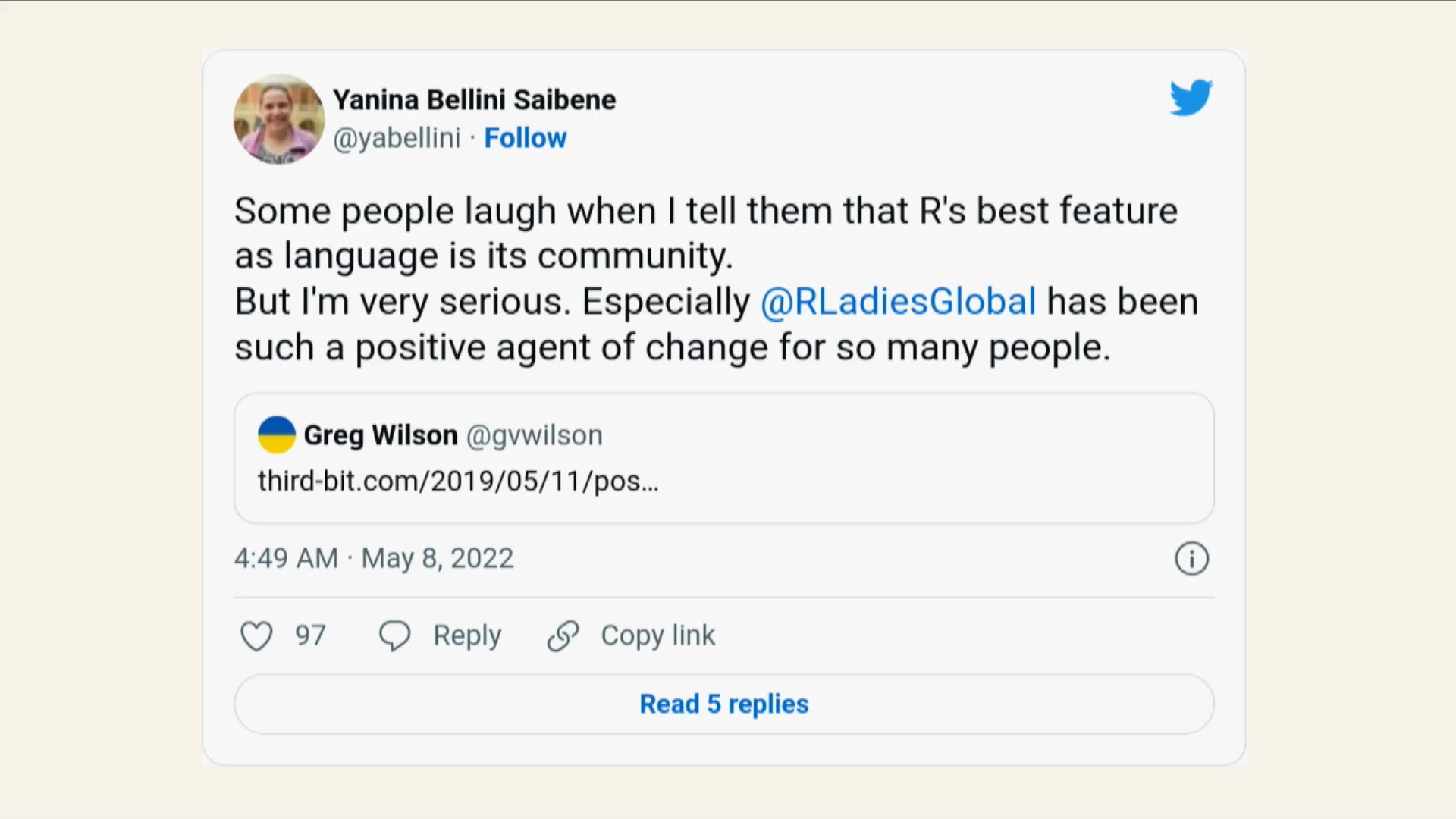Click the Reply text label
The image size is (1456, 819).
(467, 635)
